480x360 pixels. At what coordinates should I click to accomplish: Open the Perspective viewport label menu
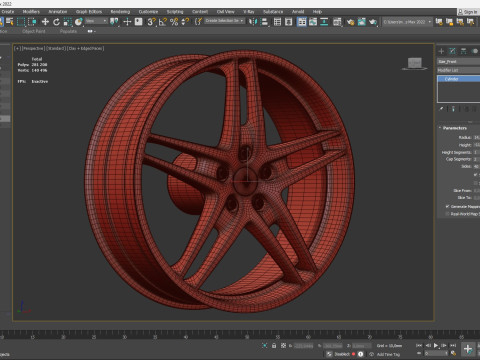click(33, 48)
